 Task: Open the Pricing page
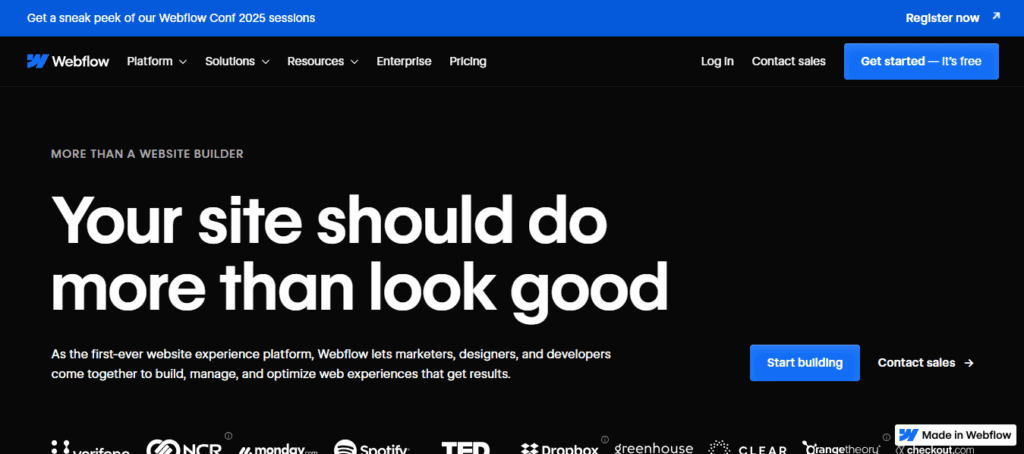pyautogui.click(x=468, y=61)
